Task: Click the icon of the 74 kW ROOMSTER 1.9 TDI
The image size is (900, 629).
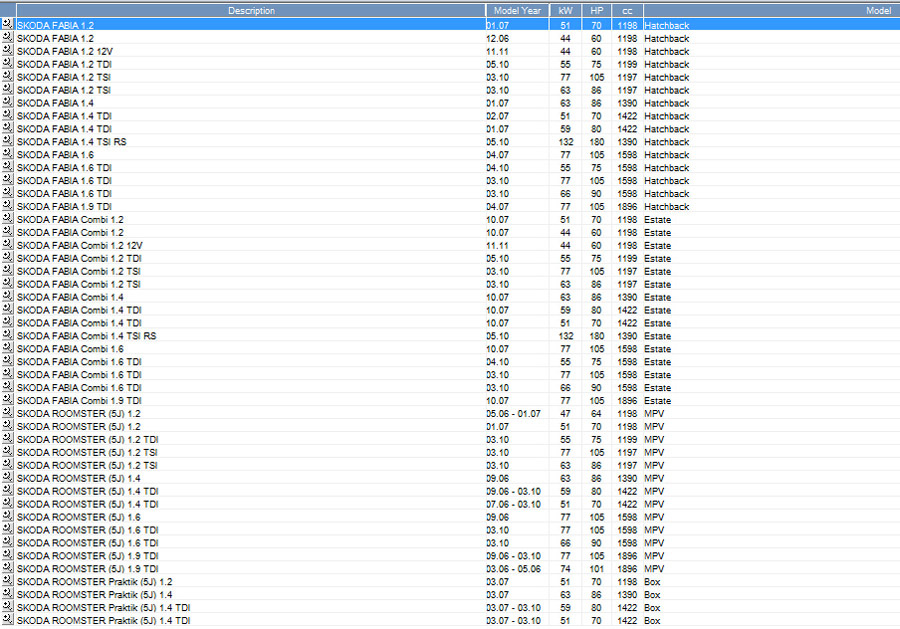Action: (7, 568)
